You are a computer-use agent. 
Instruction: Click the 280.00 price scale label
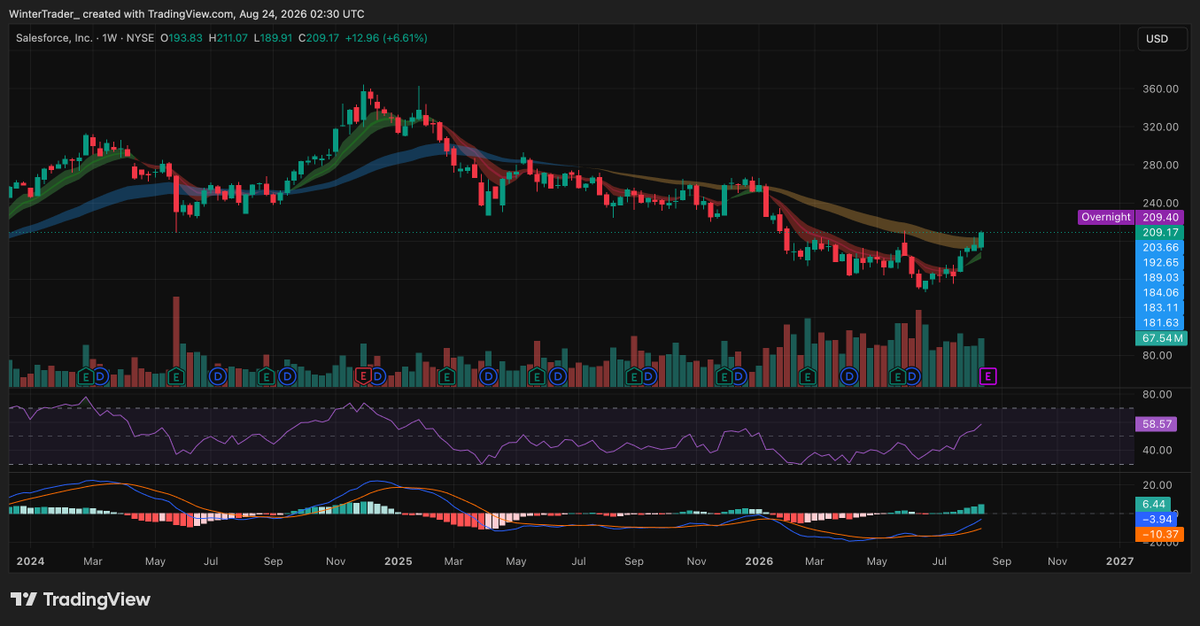point(1160,165)
